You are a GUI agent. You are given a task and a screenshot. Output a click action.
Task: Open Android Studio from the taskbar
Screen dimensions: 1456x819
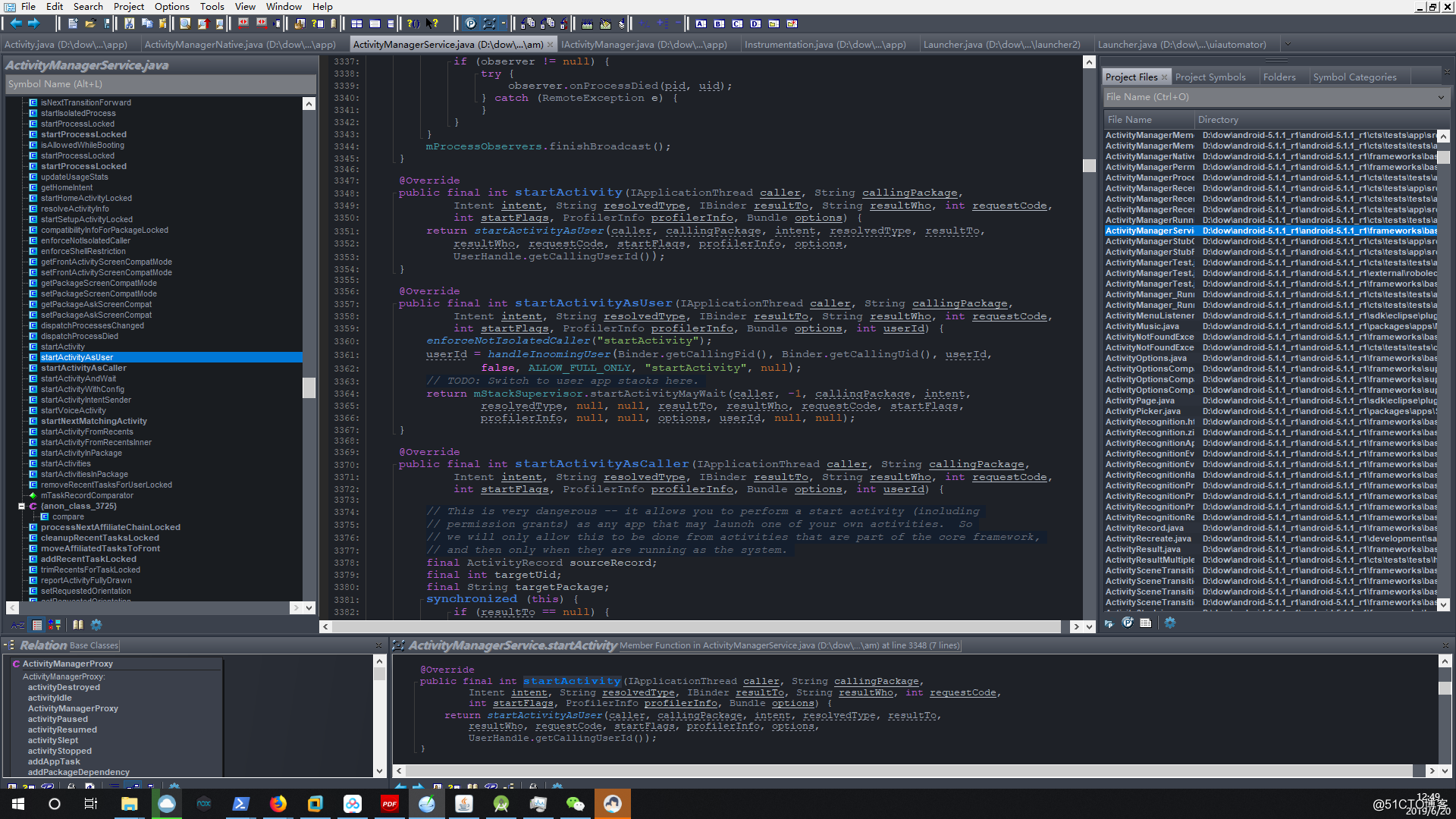pyautogui.click(x=501, y=804)
